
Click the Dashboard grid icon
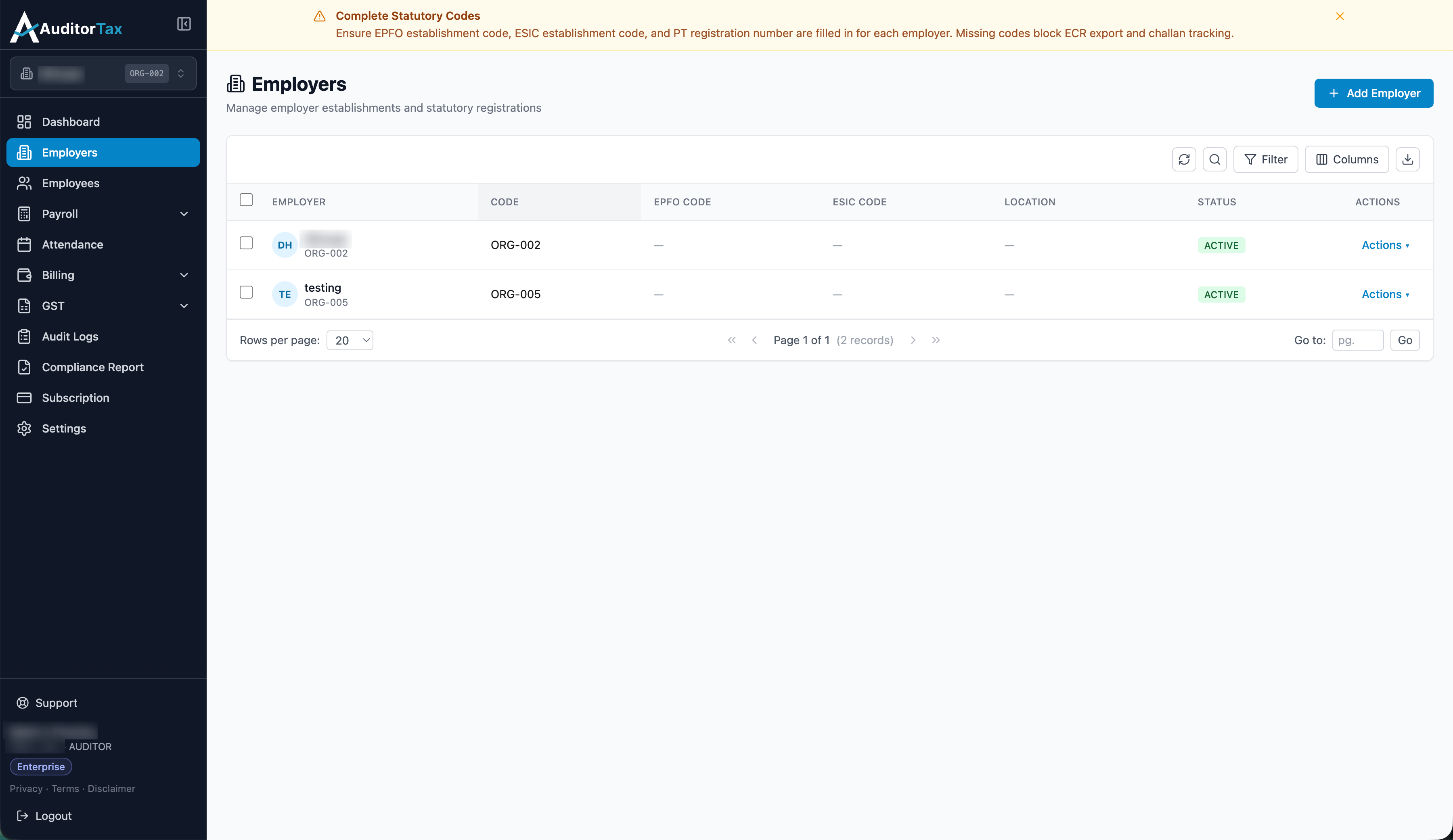[x=24, y=122]
